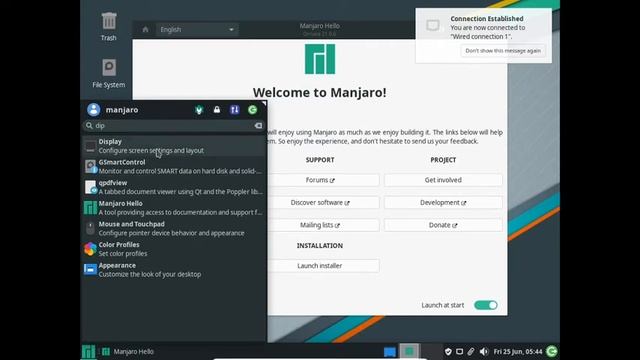This screenshot has height=360, width=640.
Task: Click the network connection tray icon
Action: (x=460, y=351)
